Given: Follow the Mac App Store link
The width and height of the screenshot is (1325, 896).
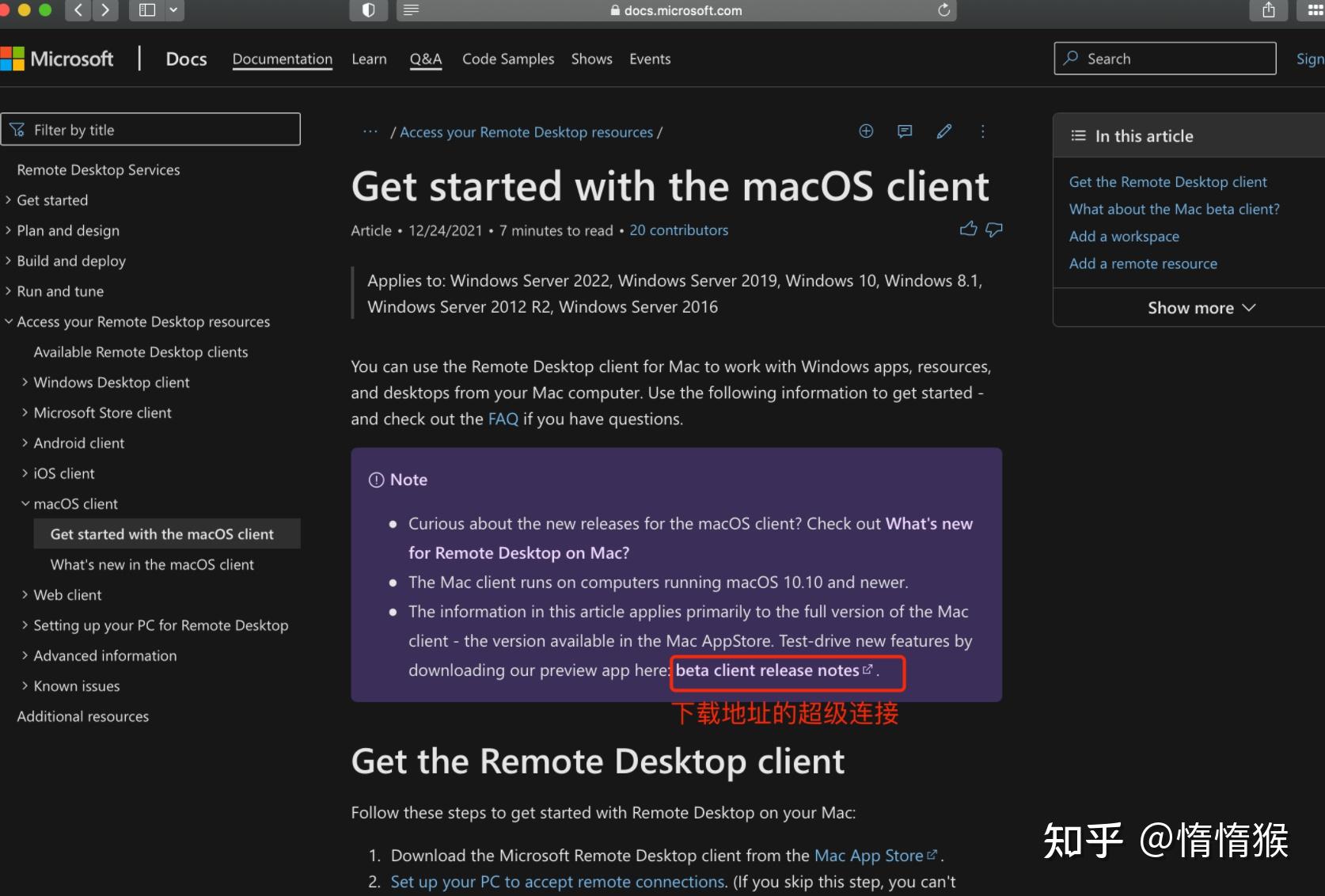Looking at the screenshot, I should pyautogui.click(x=869, y=856).
